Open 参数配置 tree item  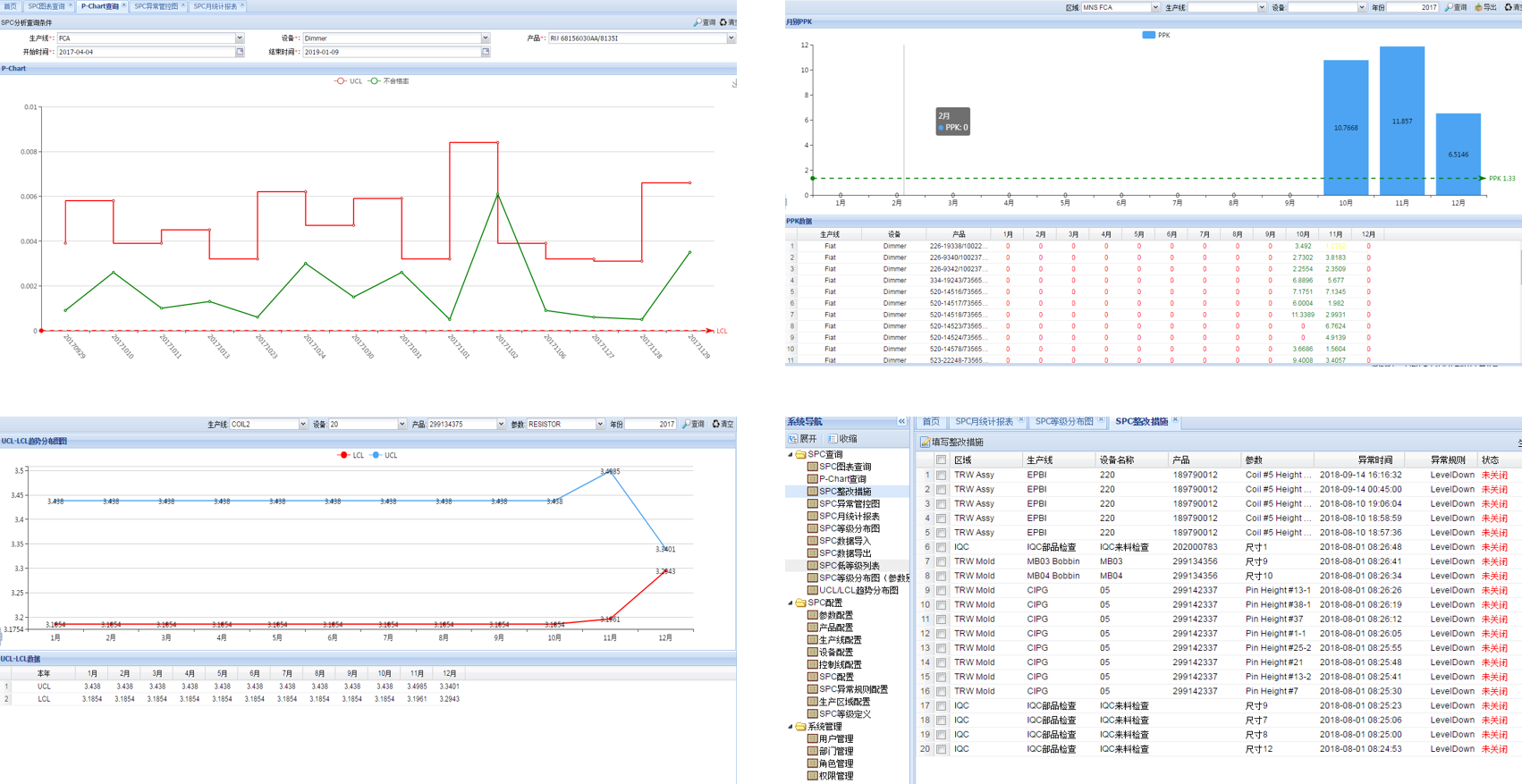(x=836, y=615)
